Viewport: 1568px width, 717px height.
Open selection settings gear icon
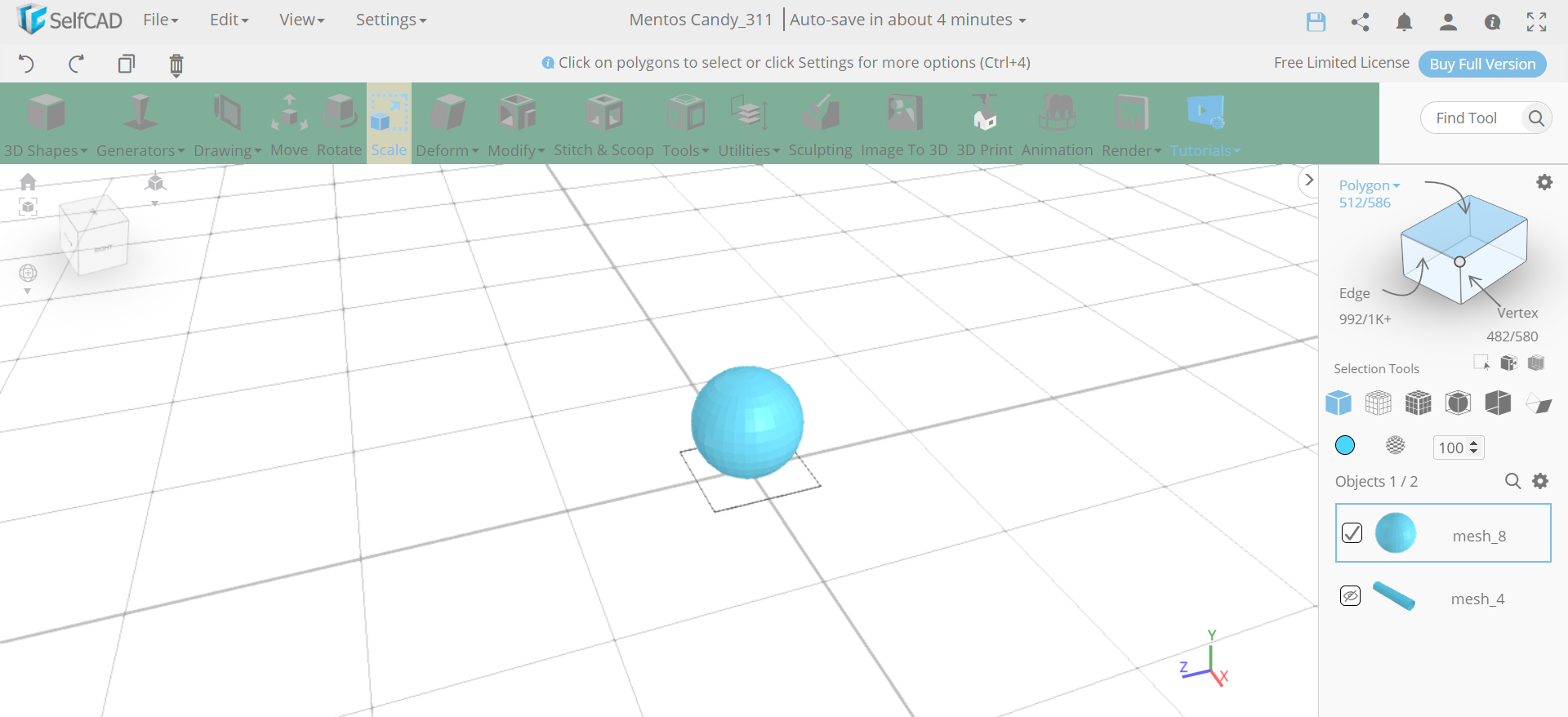[x=1543, y=182]
